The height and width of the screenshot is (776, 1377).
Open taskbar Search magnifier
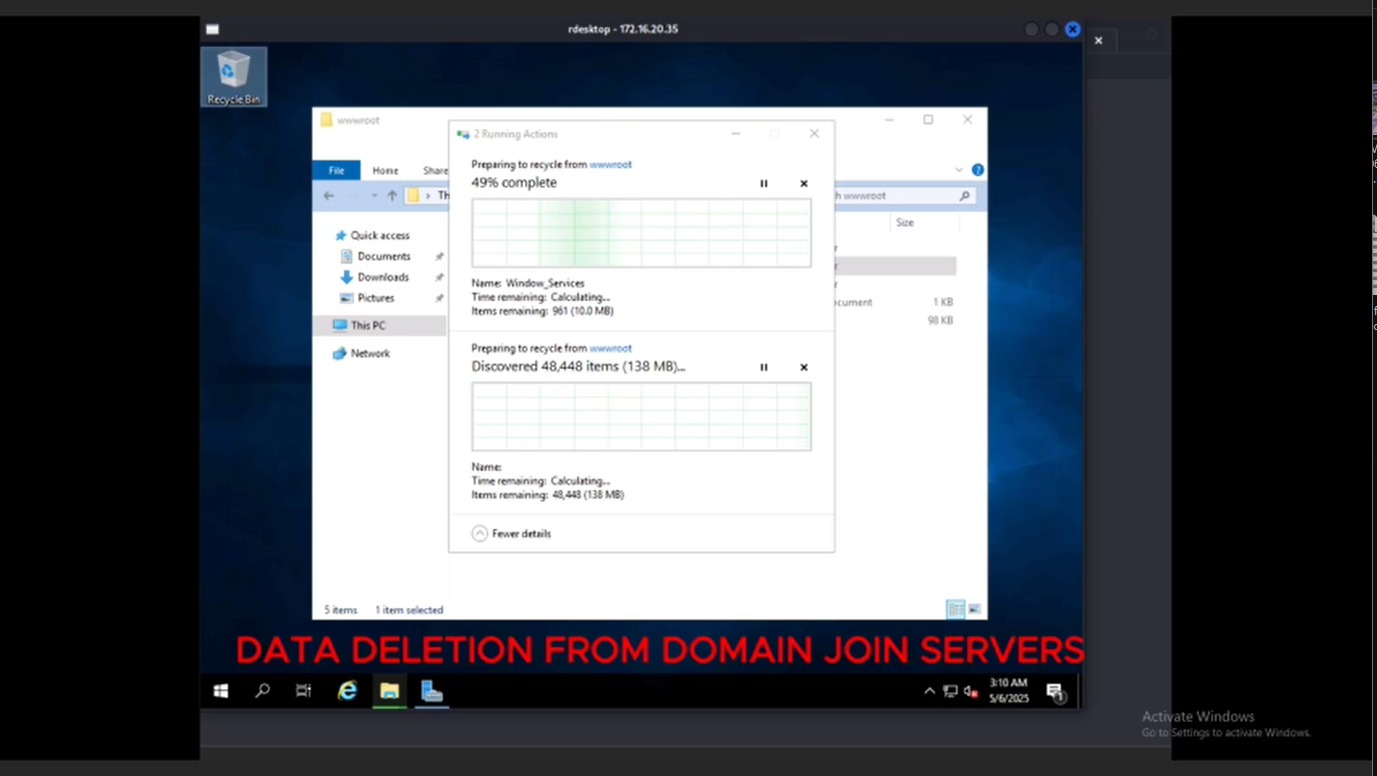(262, 691)
